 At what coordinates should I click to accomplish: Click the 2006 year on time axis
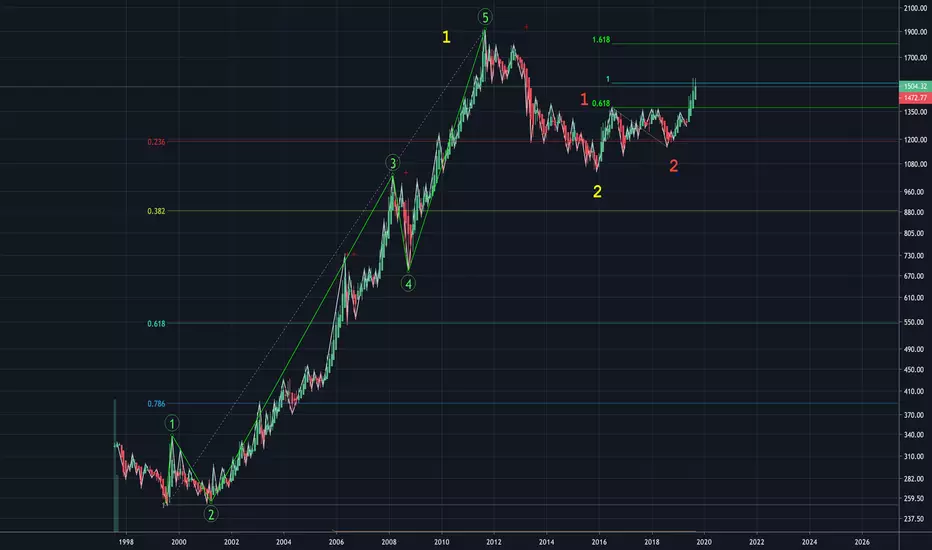coord(336,542)
